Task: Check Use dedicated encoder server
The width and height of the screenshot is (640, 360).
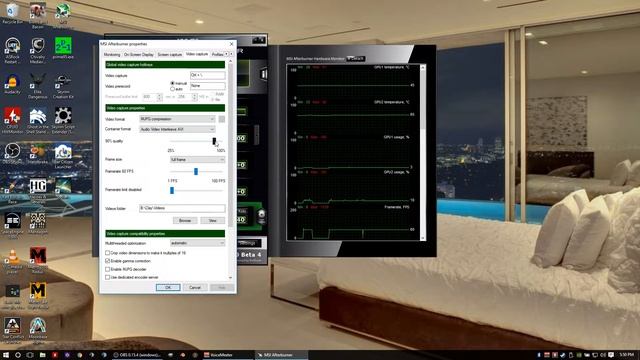Action: [108, 277]
